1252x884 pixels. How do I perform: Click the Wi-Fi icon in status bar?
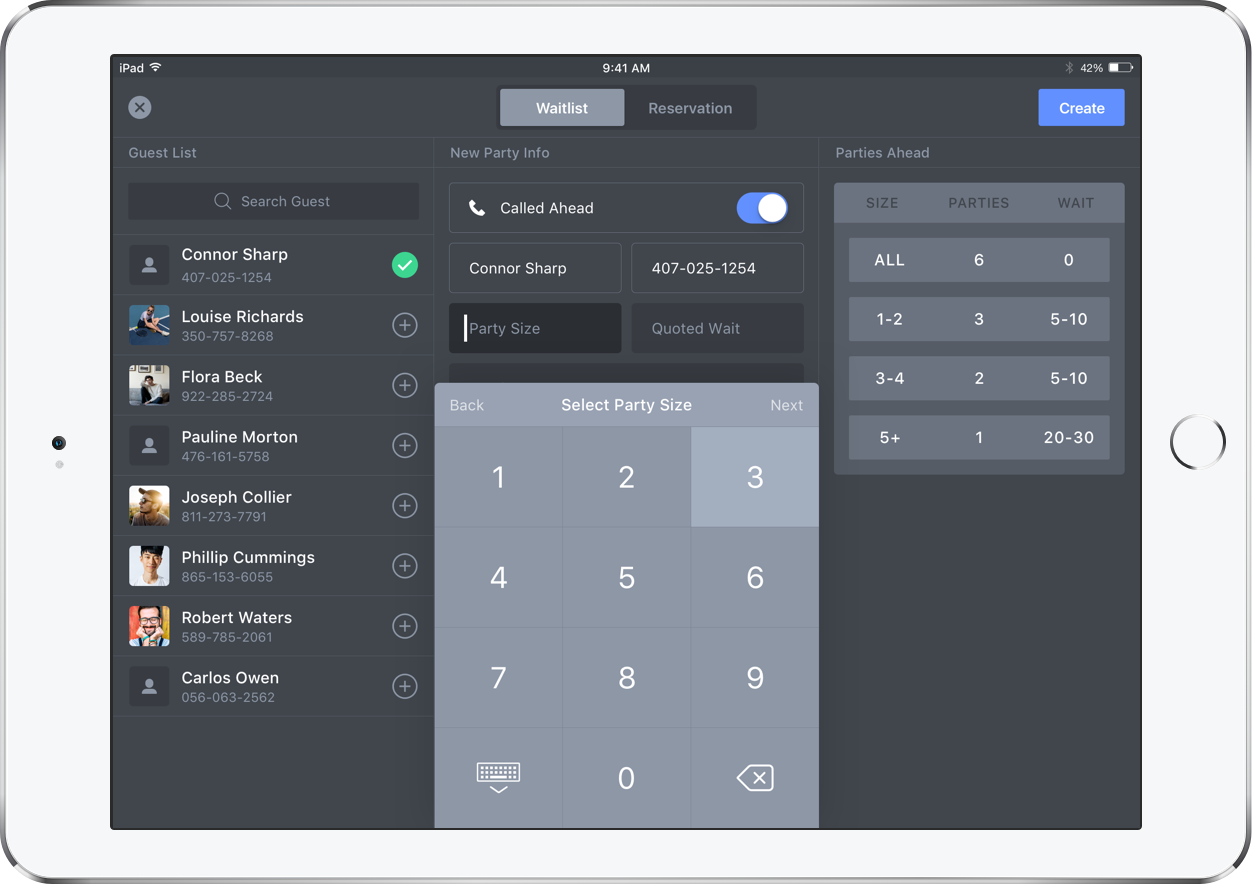[x=156, y=68]
